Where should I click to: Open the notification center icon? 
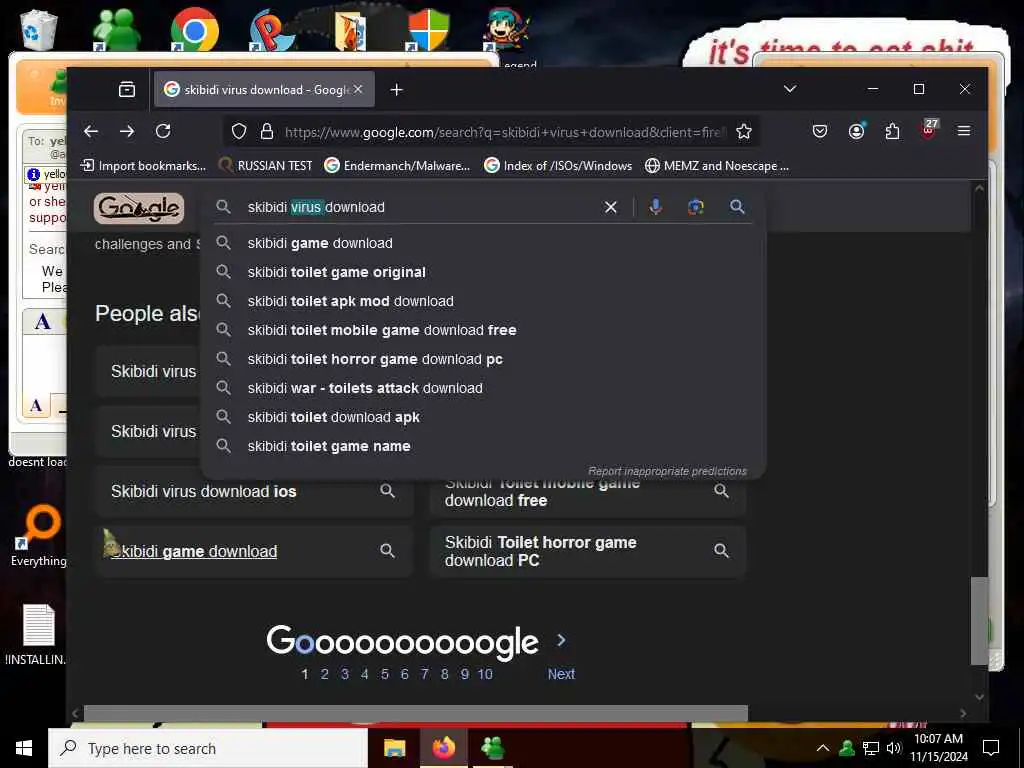[991, 748]
